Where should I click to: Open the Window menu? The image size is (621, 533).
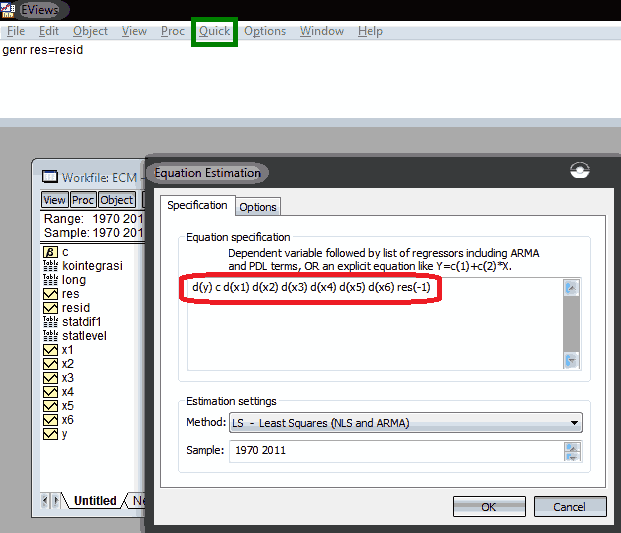click(322, 31)
